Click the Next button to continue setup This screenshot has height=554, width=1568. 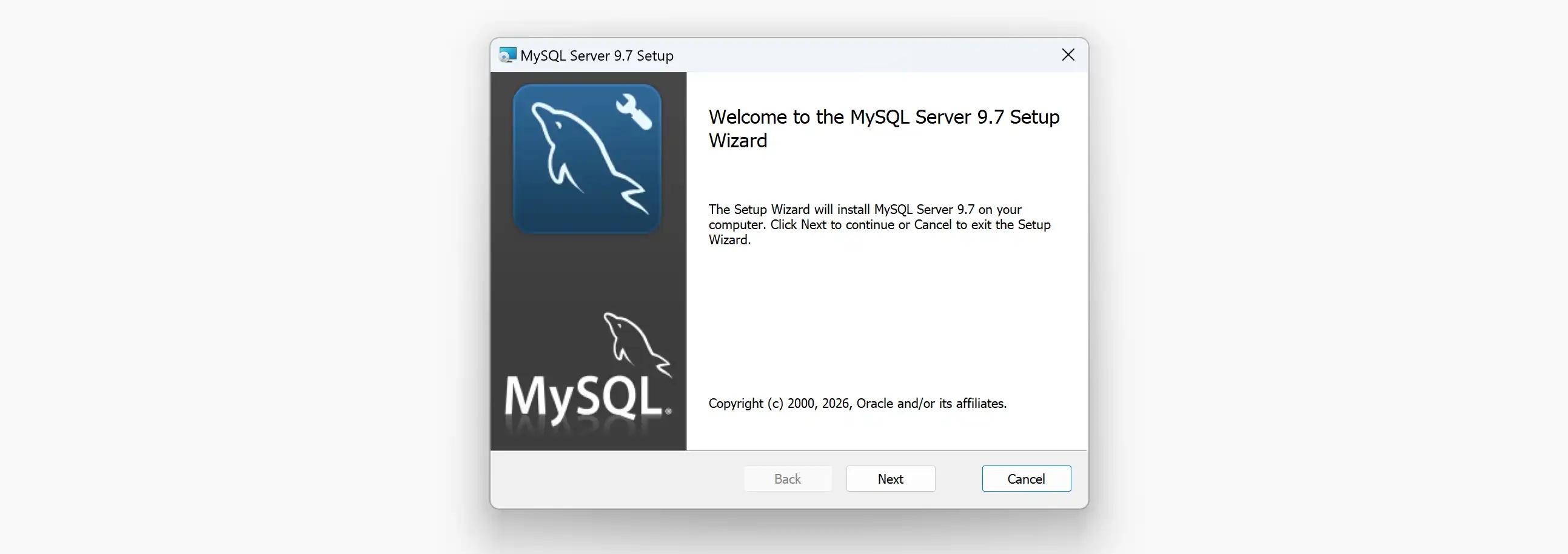click(x=891, y=478)
